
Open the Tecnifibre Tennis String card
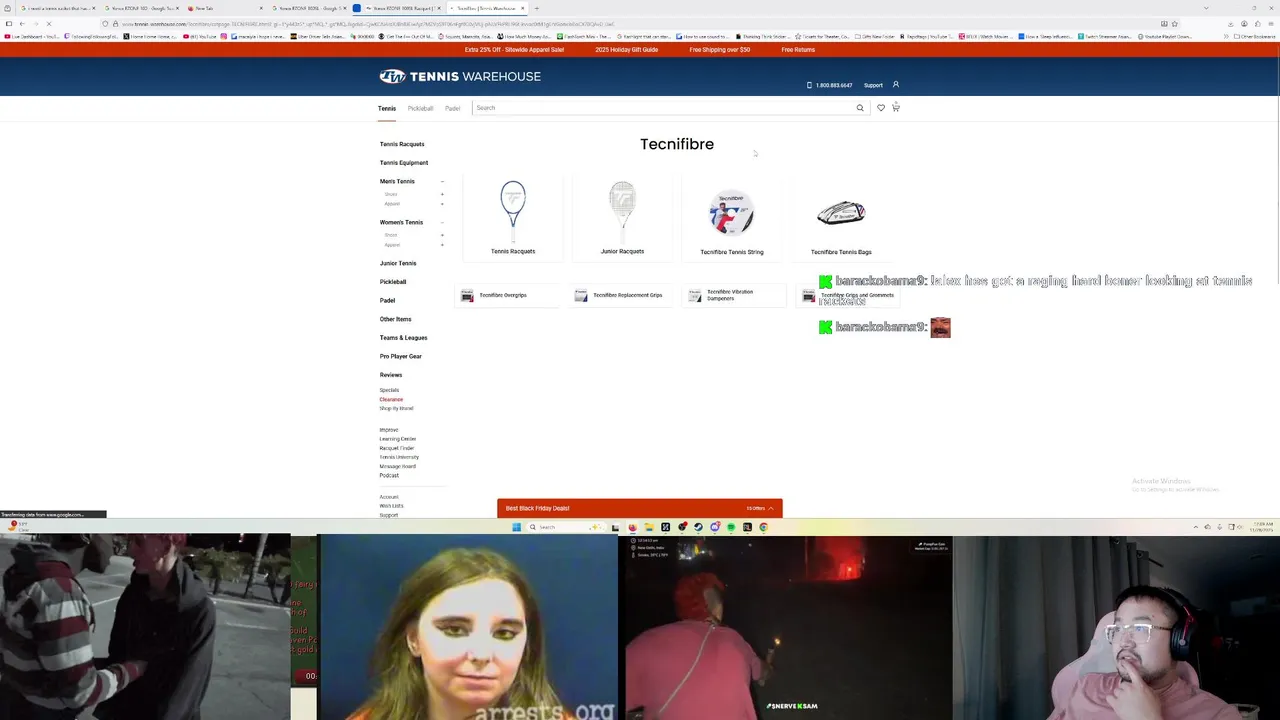pyautogui.click(x=732, y=217)
